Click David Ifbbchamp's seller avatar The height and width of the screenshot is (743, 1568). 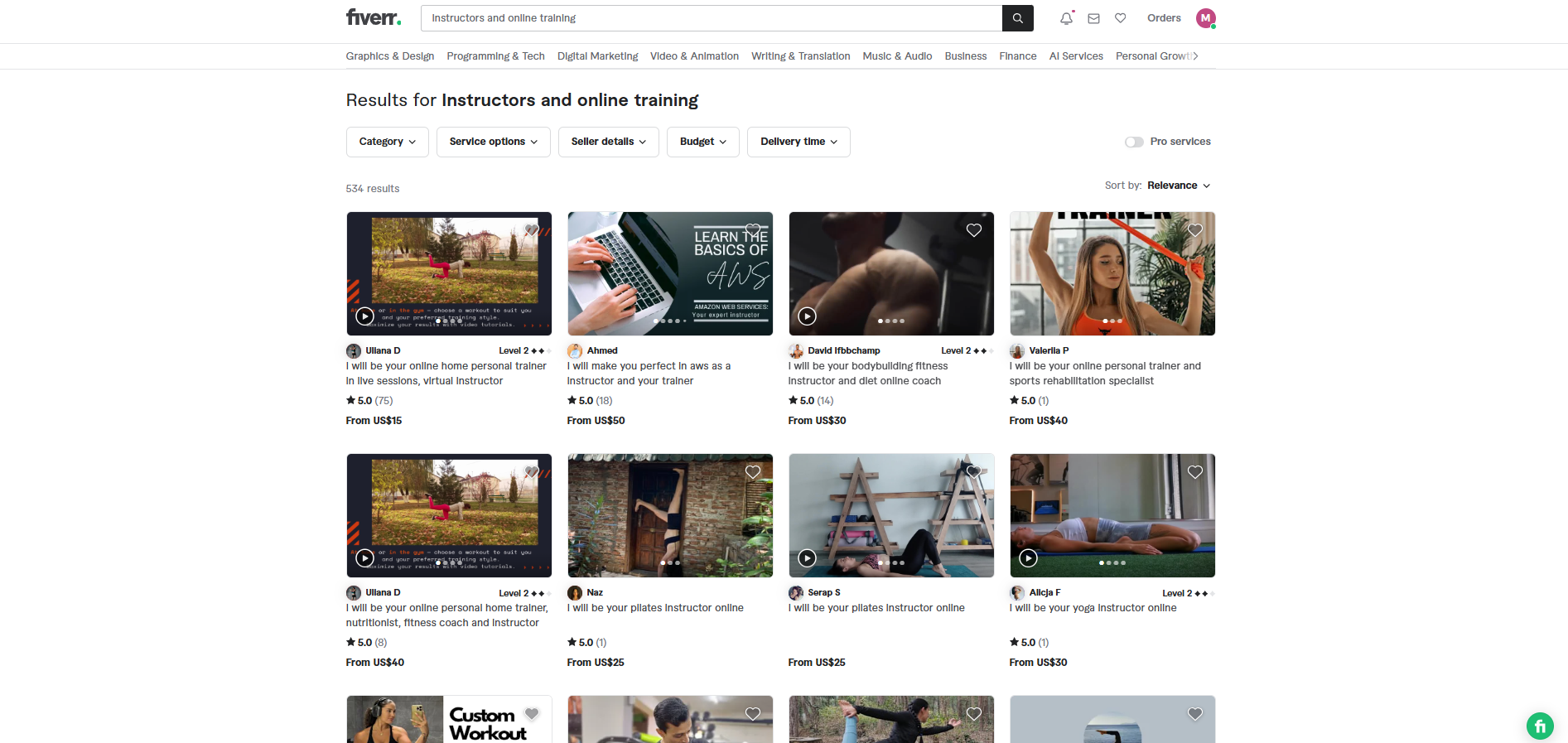796,351
